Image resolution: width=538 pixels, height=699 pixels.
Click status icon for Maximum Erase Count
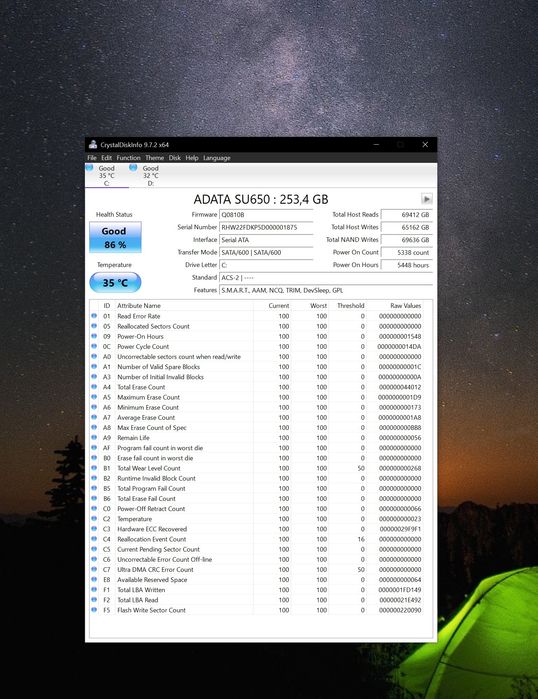coord(94,397)
